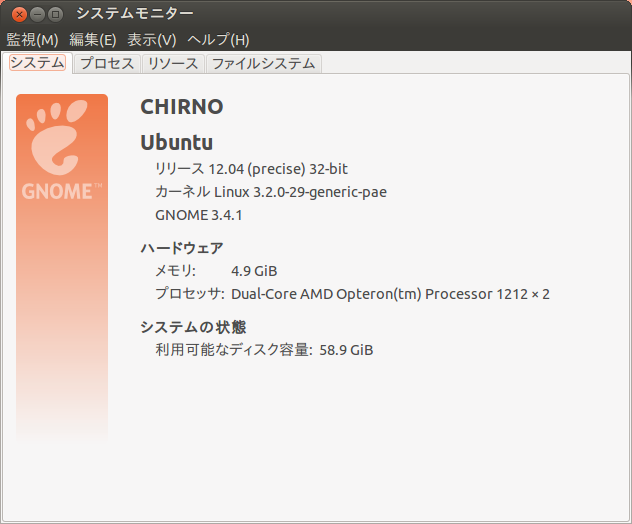Image resolution: width=632 pixels, height=524 pixels.
Task: Open the 監視(M) menu
Action: click(x=32, y=39)
